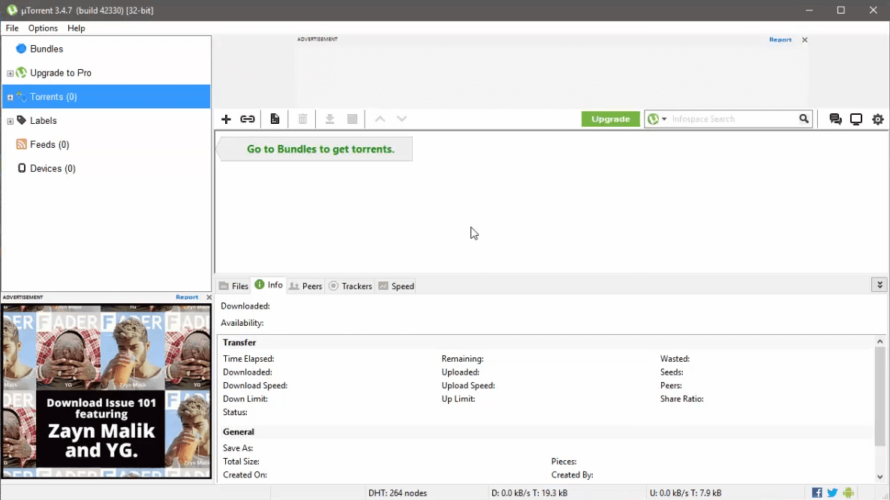Open Preferences gear icon

click(878, 119)
